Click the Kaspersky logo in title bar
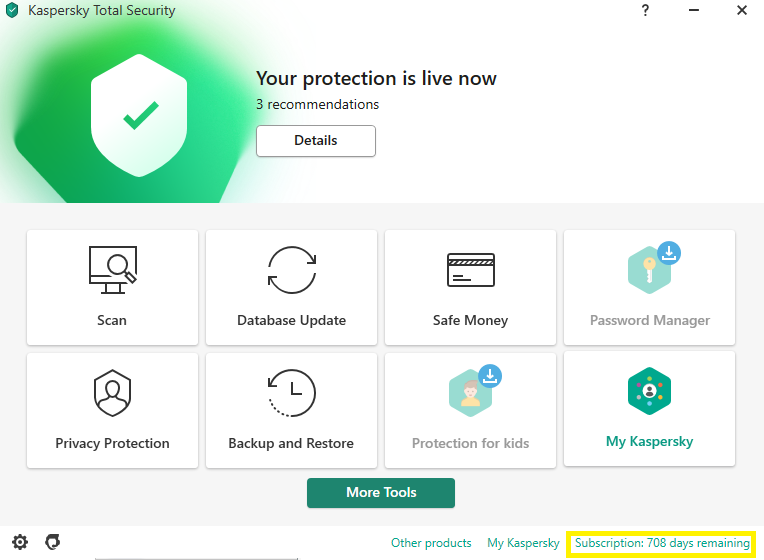The height and width of the screenshot is (560, 764). (x=12, y=10)
